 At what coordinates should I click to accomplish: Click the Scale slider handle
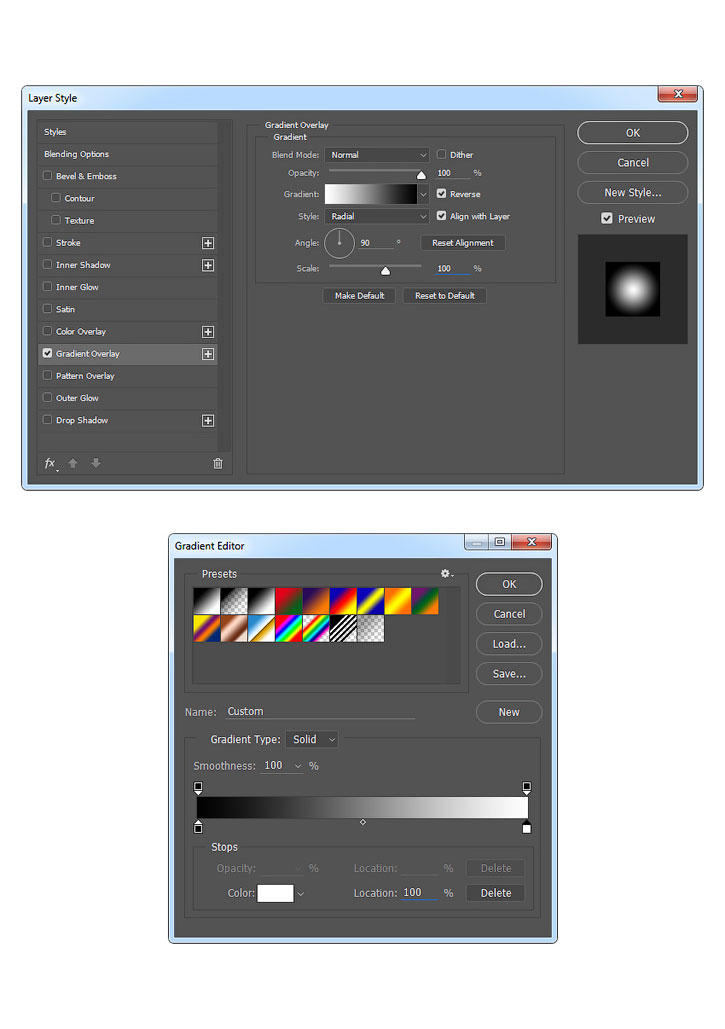pos(385,271)
